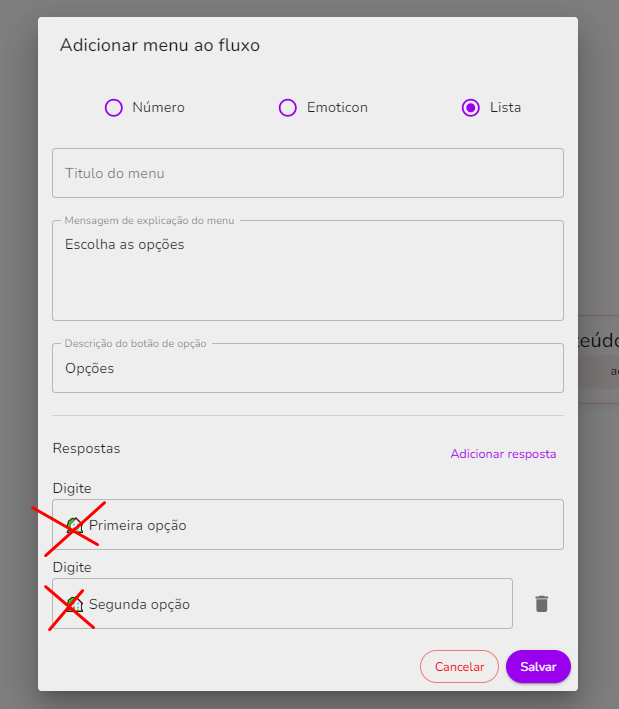
Task: Click the Adicionar resposta link
Action: [x=503, y=454]
